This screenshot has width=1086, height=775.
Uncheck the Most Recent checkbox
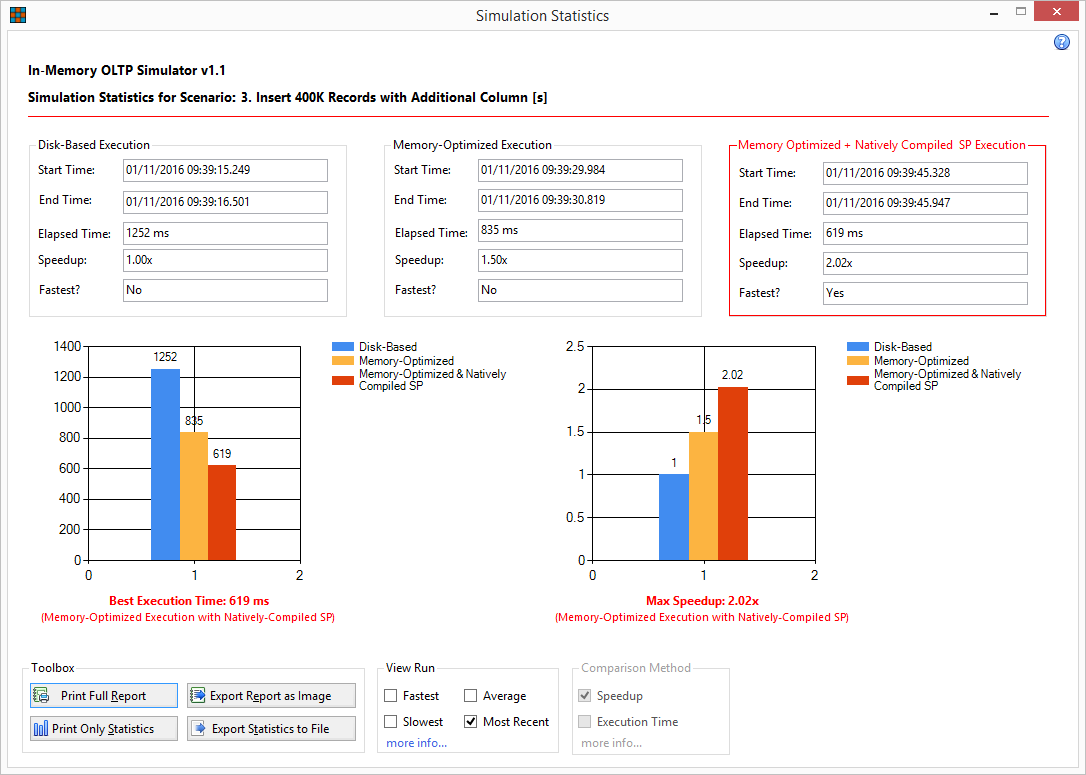470,722
